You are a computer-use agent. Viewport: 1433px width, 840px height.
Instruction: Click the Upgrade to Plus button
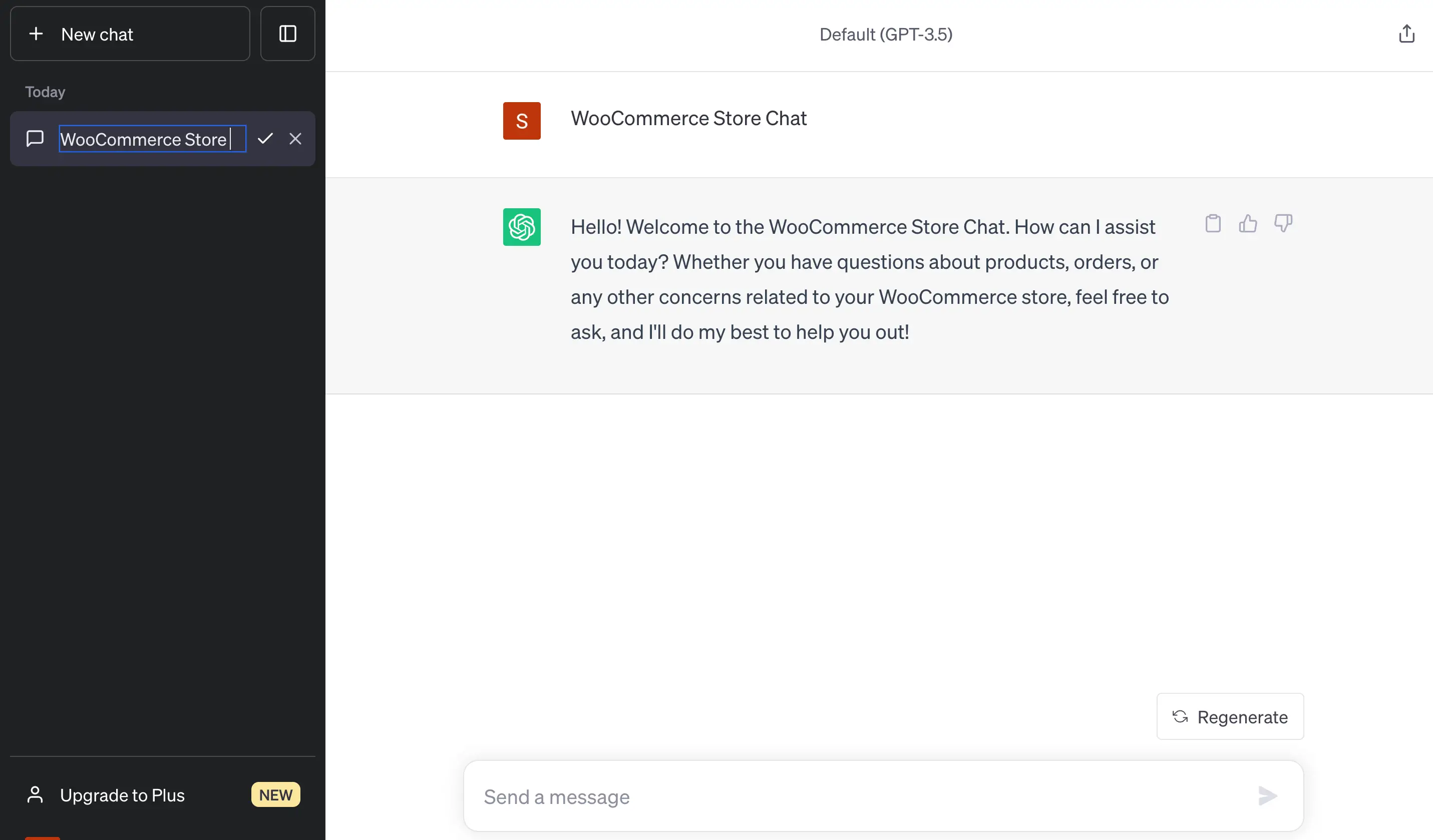[160, 794]
